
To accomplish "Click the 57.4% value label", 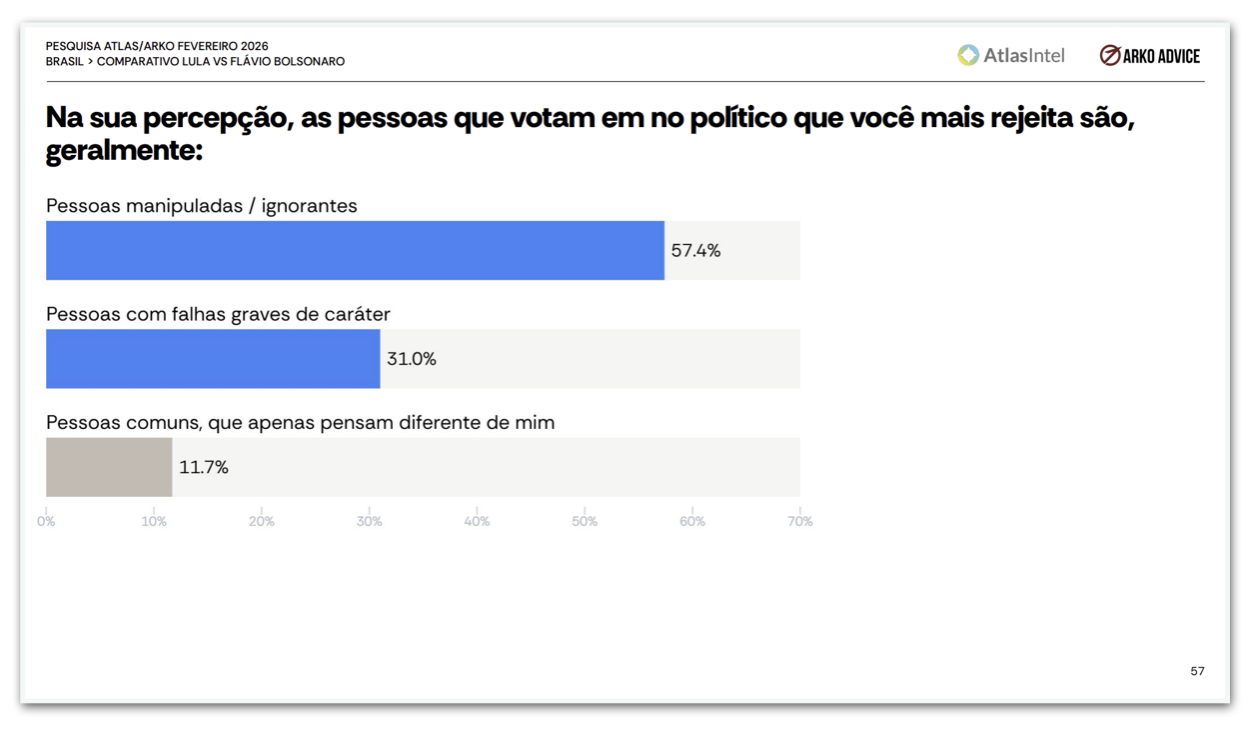I will pos(696,250).
